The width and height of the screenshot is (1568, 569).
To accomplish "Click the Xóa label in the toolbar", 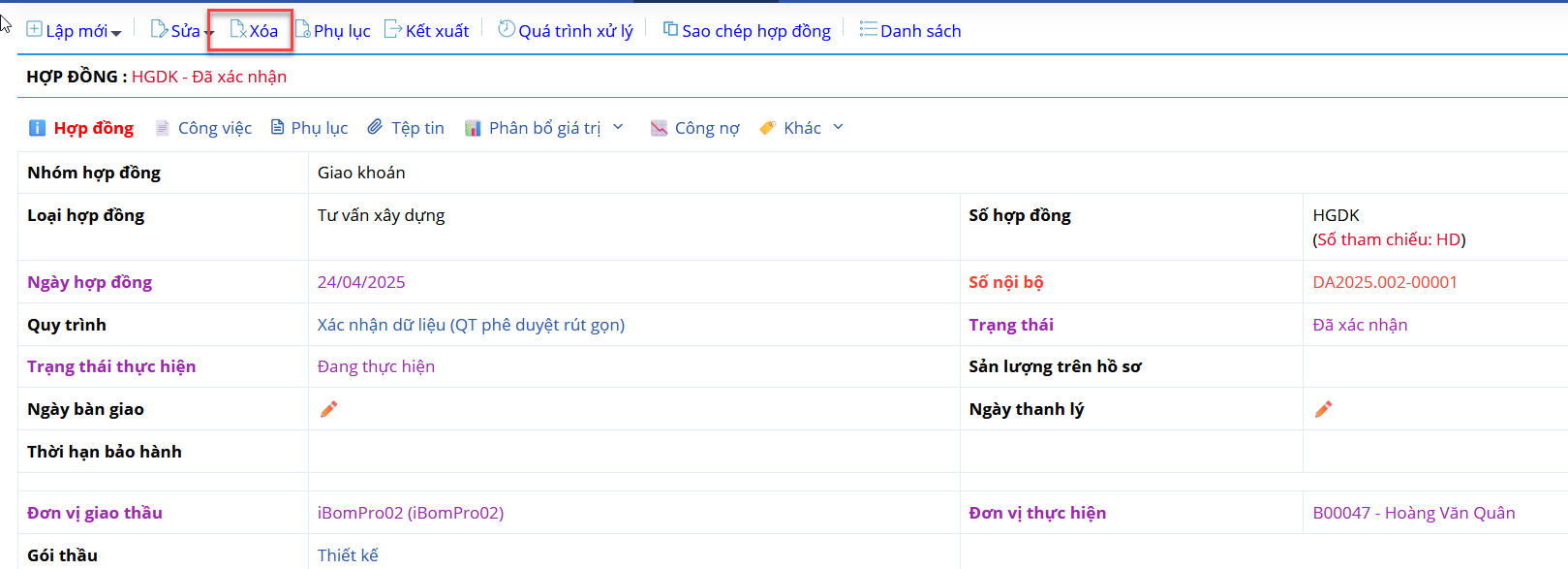I will 263,31.
